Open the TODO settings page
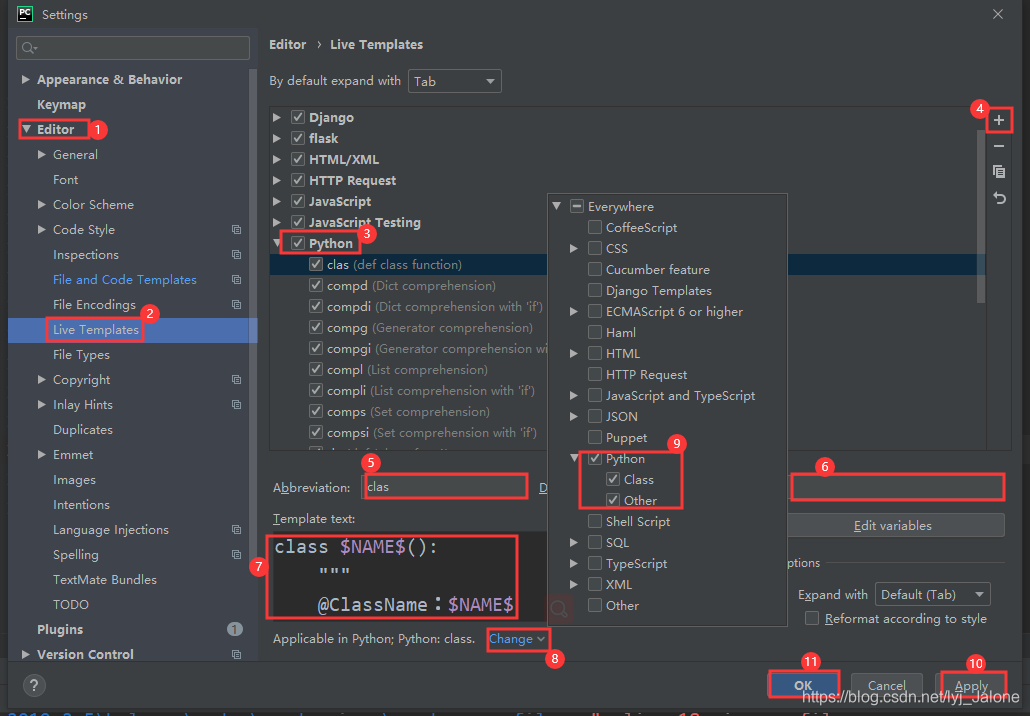The image size is (1030, 716). [71, 604]
